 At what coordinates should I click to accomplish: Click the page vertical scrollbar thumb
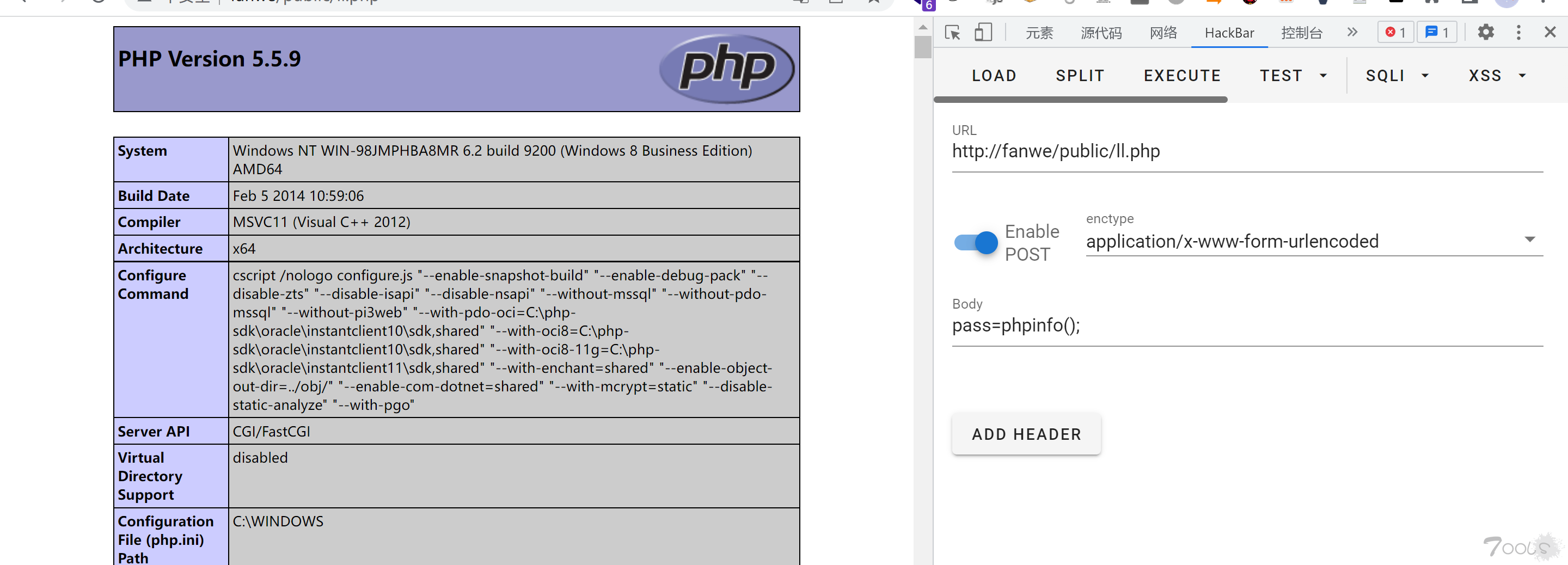pos(923,47)
